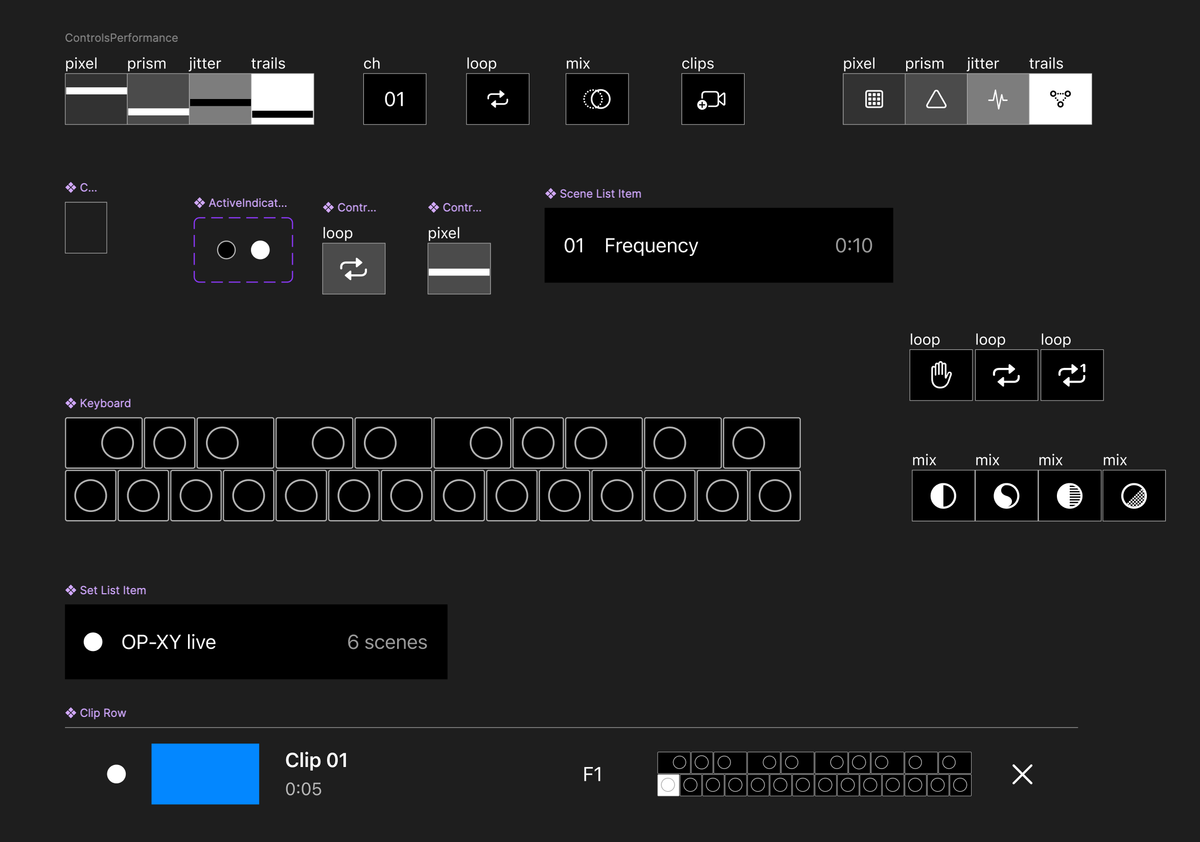Click the highlighted white key in Clip Row keyboard

(x=668, y=785)
